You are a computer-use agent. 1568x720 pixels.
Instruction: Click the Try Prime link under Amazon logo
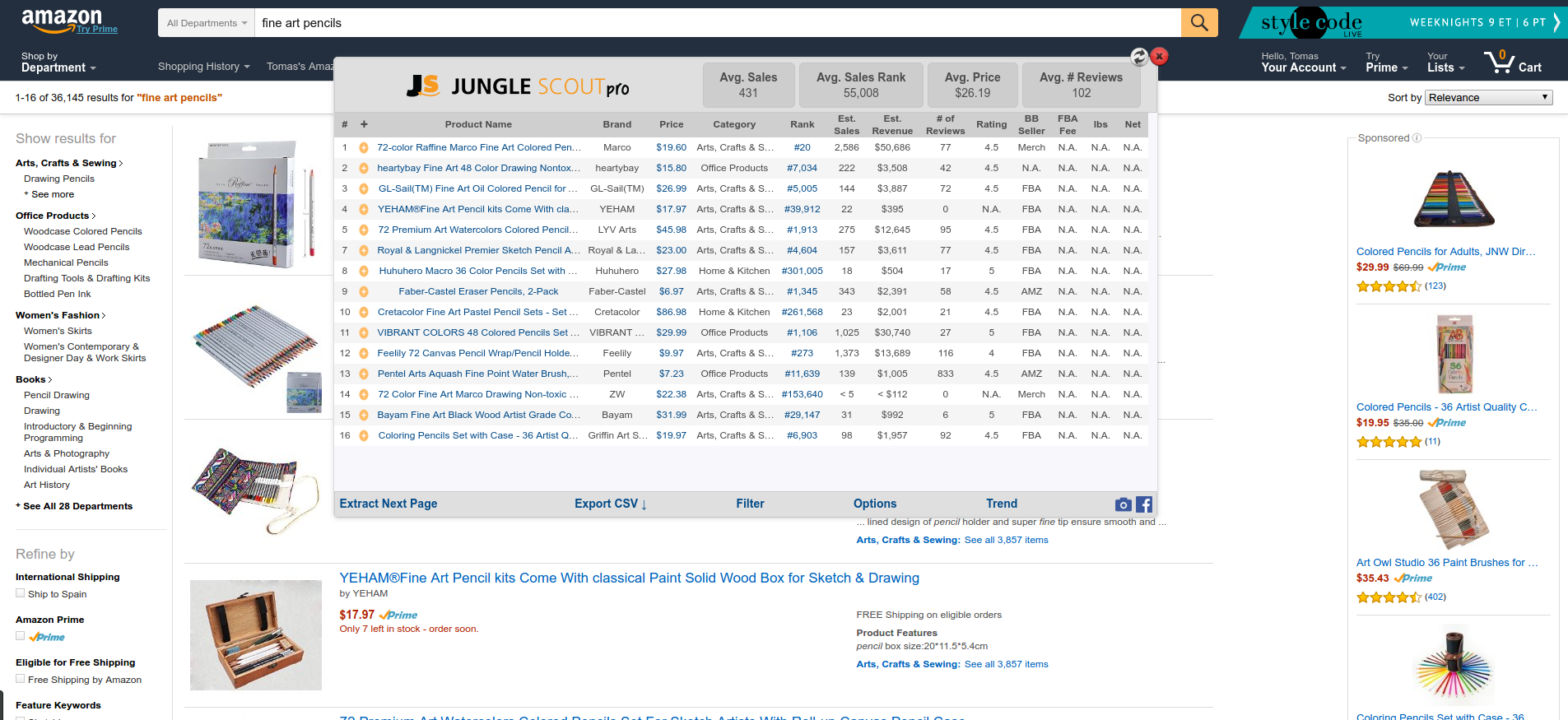[97, 30]
